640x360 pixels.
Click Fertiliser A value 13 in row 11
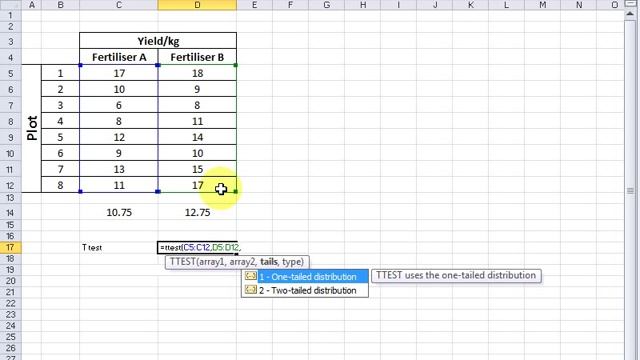(119, 169)
